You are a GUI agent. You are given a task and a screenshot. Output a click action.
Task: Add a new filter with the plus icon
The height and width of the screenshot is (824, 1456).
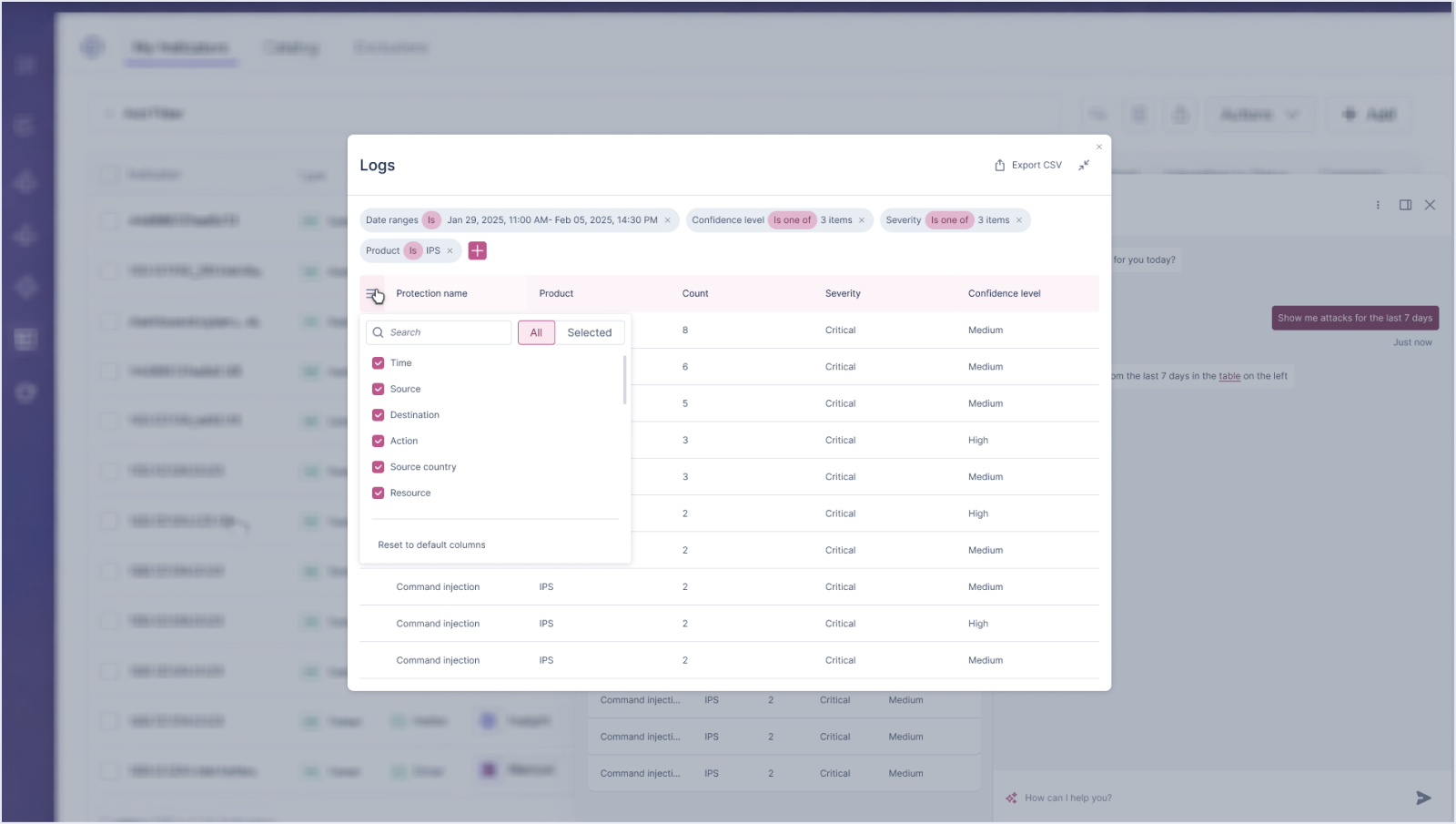coord(477,250)
